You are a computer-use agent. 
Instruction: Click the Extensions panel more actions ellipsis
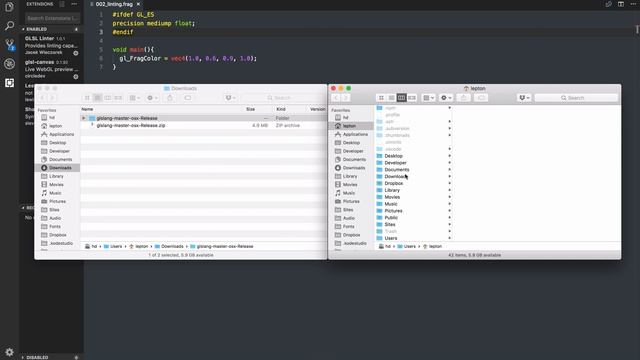coord(74,4)
